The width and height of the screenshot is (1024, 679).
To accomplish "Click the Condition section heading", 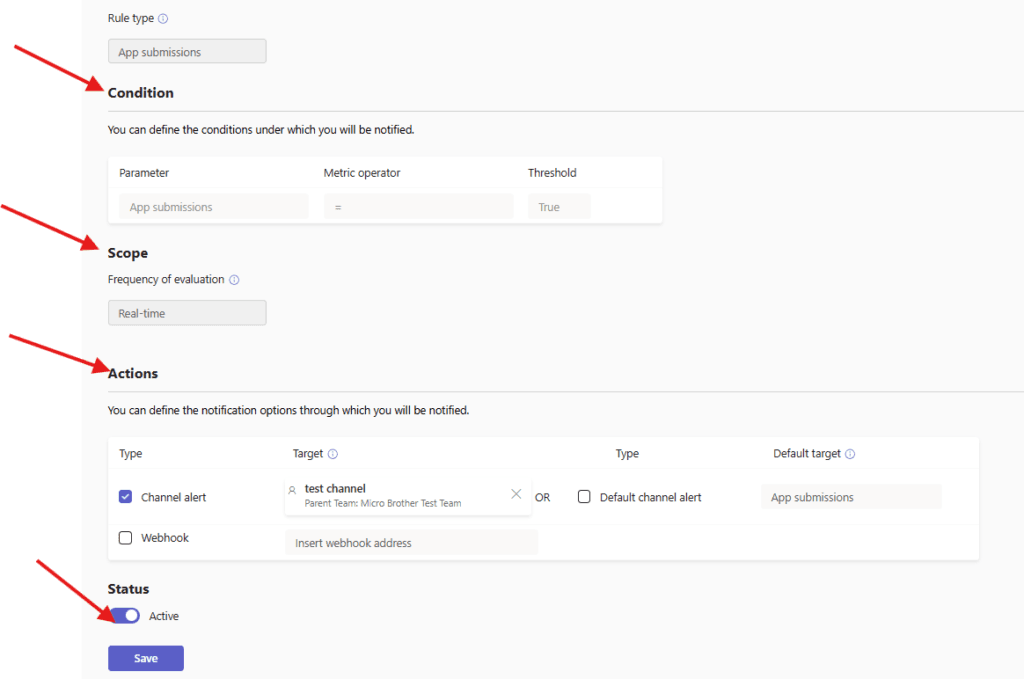I will click(x=140, y=93).
